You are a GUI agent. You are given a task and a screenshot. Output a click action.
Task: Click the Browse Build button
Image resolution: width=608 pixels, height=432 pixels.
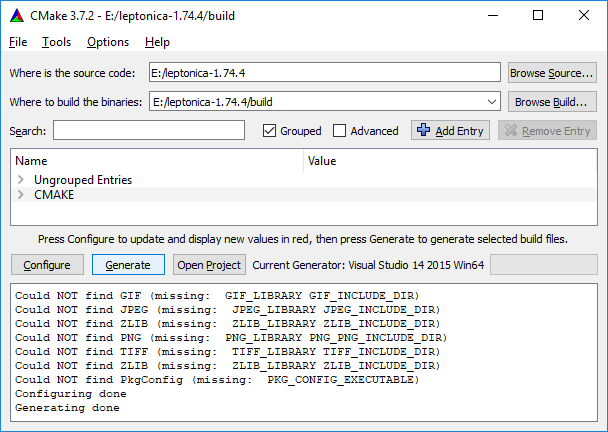coord(552,102)
